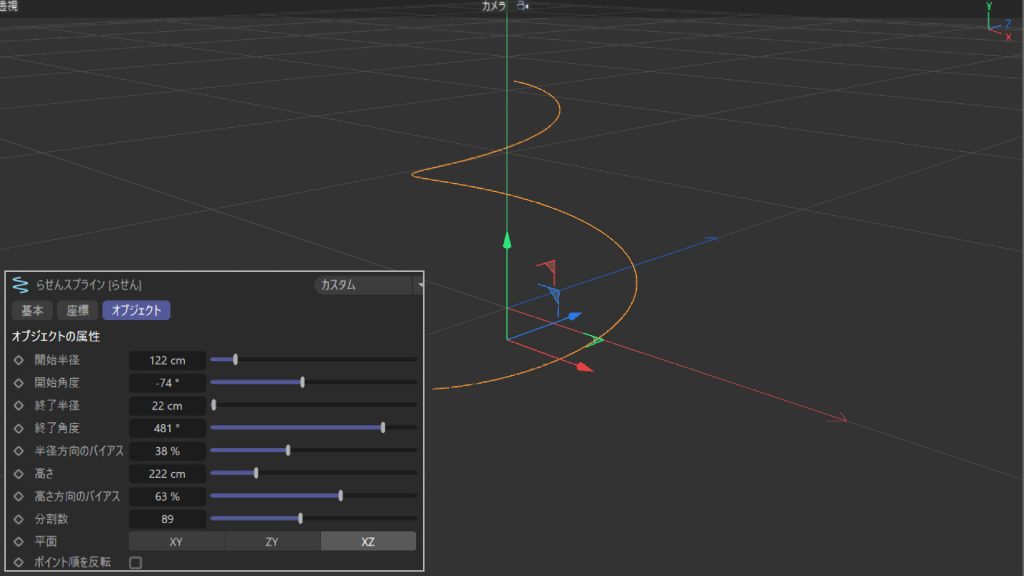This screenshot has width=1024, height=576.
Task: Switch to the 基本 tab
Action: click(x=31, y=310)
